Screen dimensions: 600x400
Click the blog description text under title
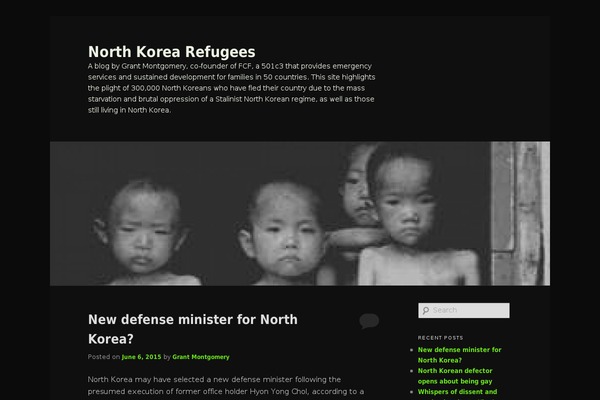click(232, 88)
